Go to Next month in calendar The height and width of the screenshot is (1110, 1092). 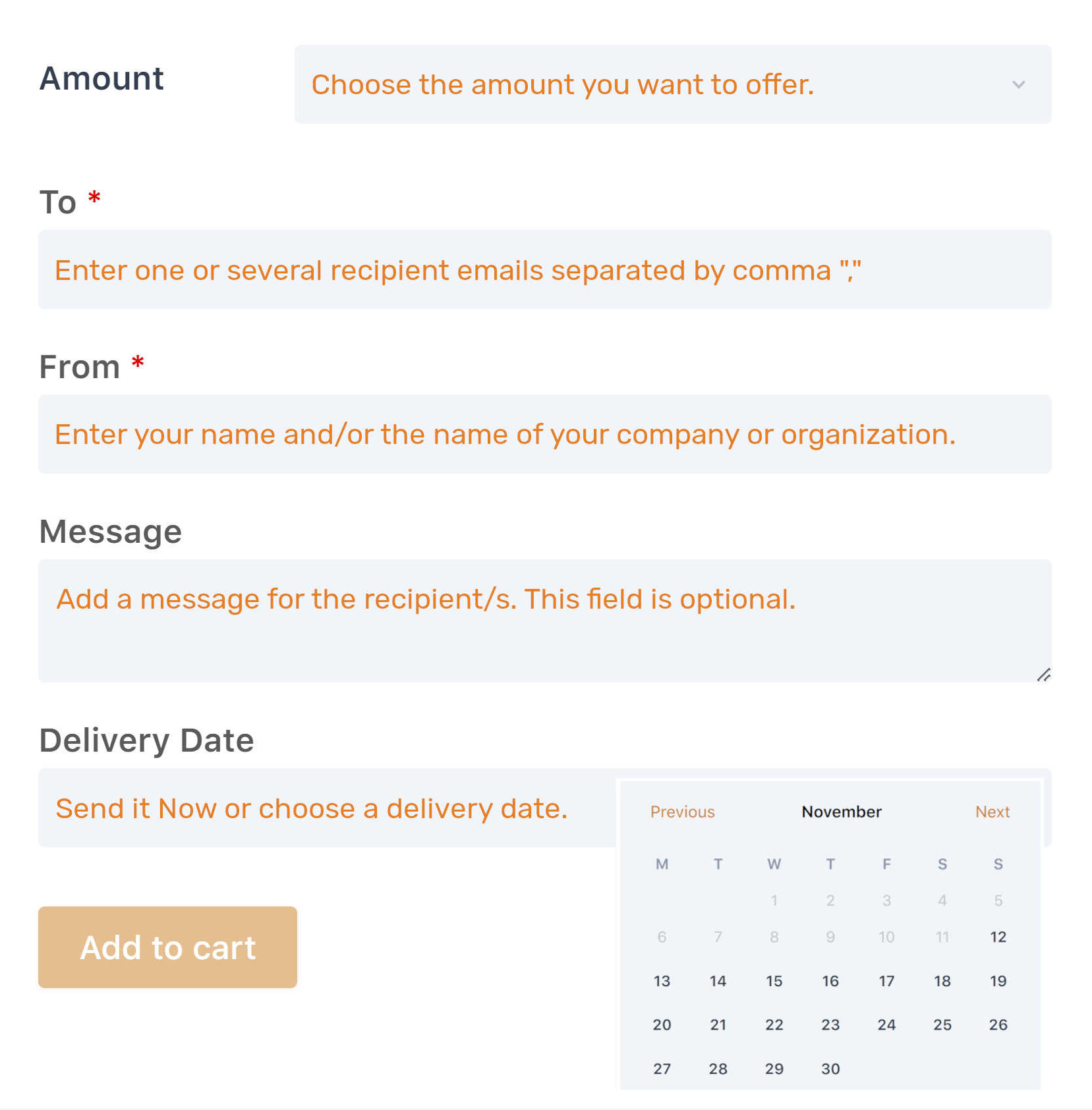pyautogui.click(x=992, y=812)
